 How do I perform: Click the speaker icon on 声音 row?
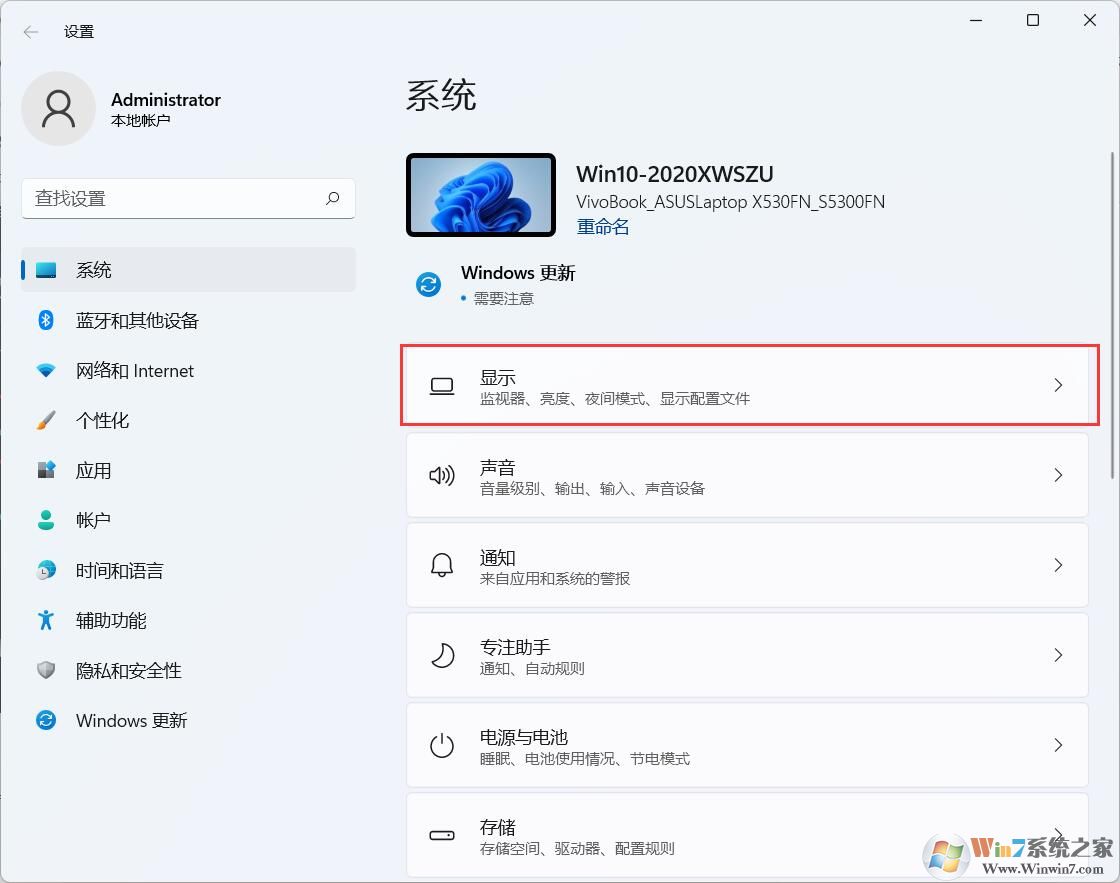441,475
